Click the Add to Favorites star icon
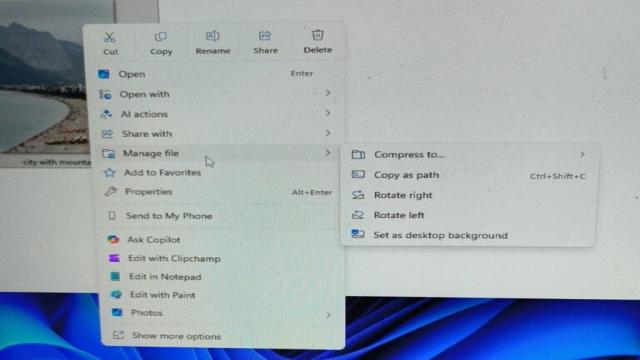Screen dimensions: 640x360 click(x=109, y=173)
